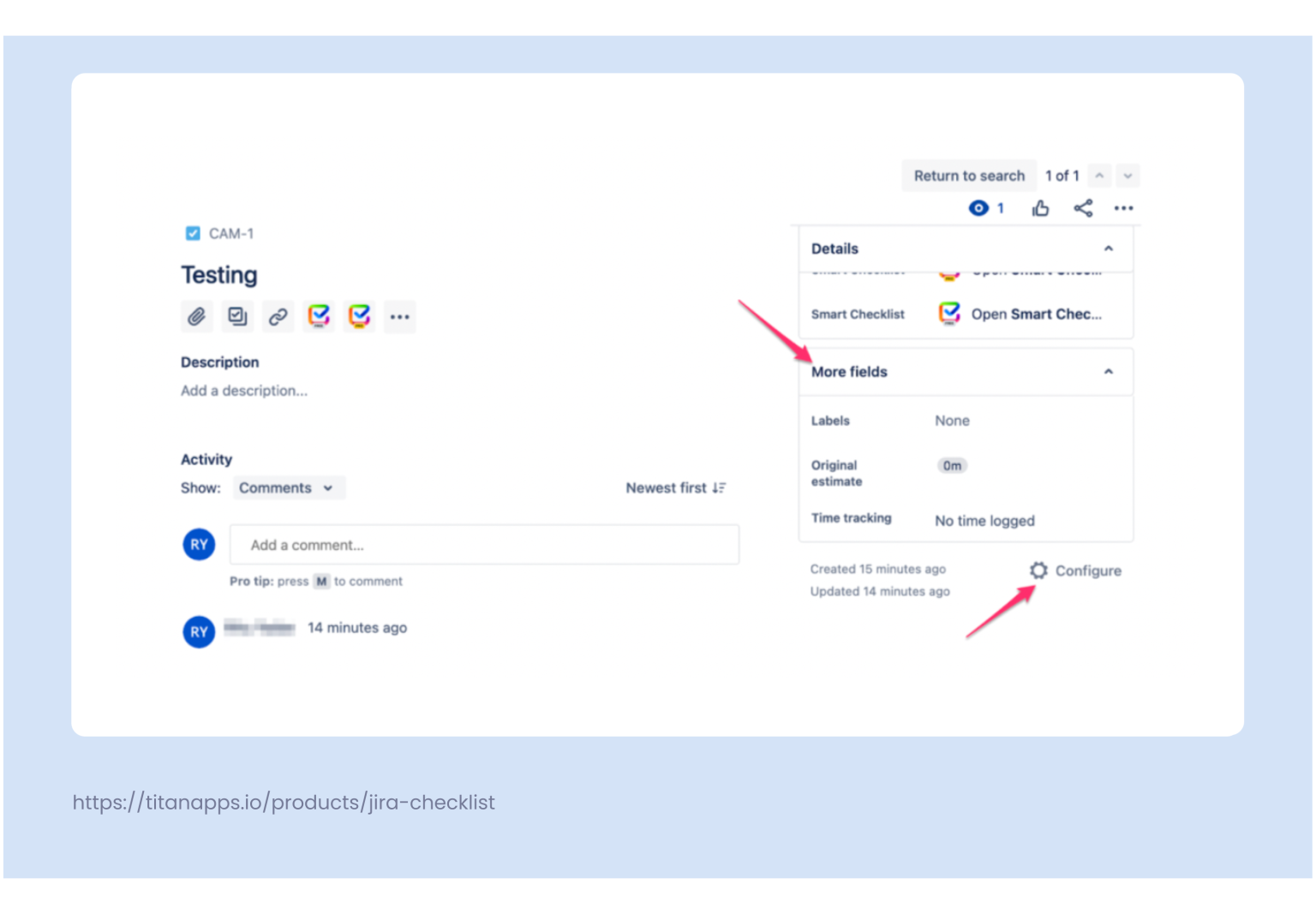Go to next issue with down chevron
Screen dimensions: 1316x914
pos(1128,176)
